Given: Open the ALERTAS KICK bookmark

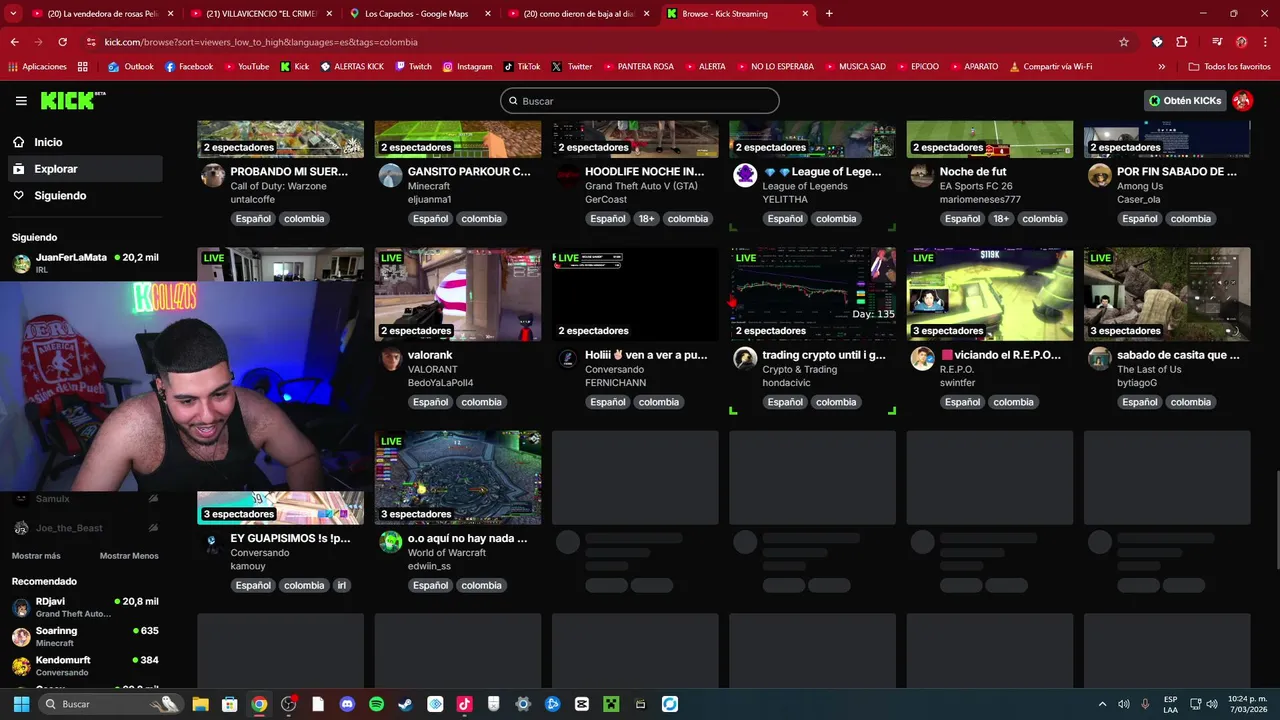Looking at the screenshot, I should [x=352, y=67].
